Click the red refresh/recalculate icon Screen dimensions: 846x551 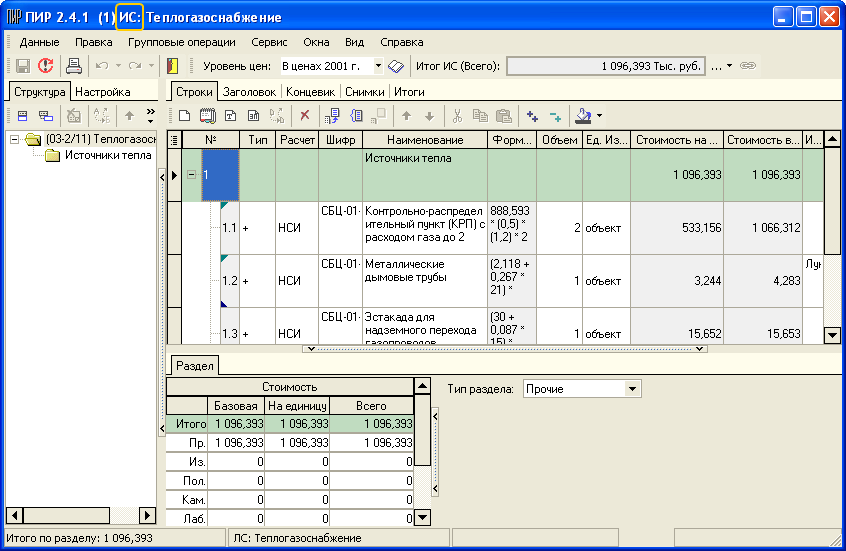(46, 66)
